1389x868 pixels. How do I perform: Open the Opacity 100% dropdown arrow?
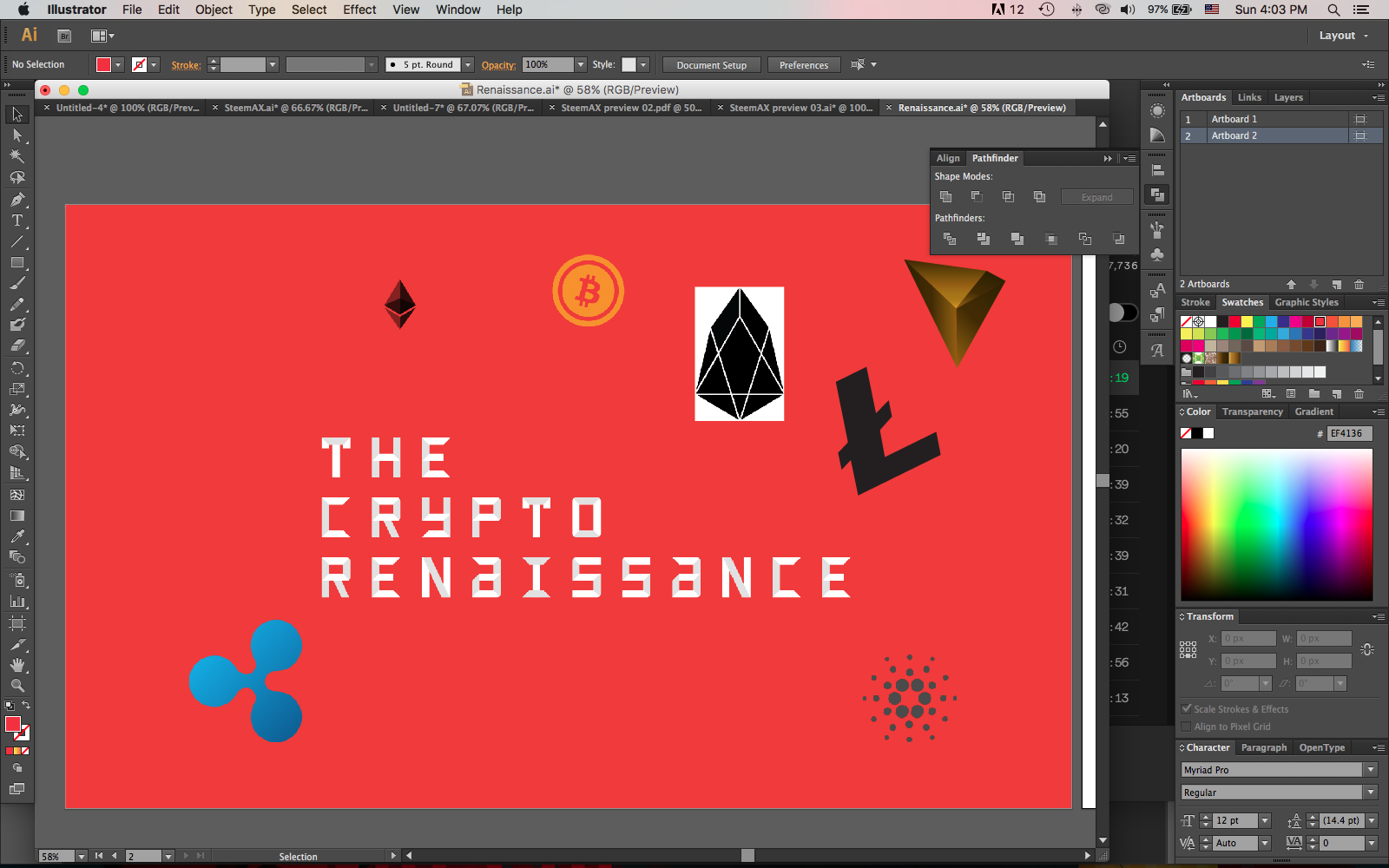pos(581,65)
